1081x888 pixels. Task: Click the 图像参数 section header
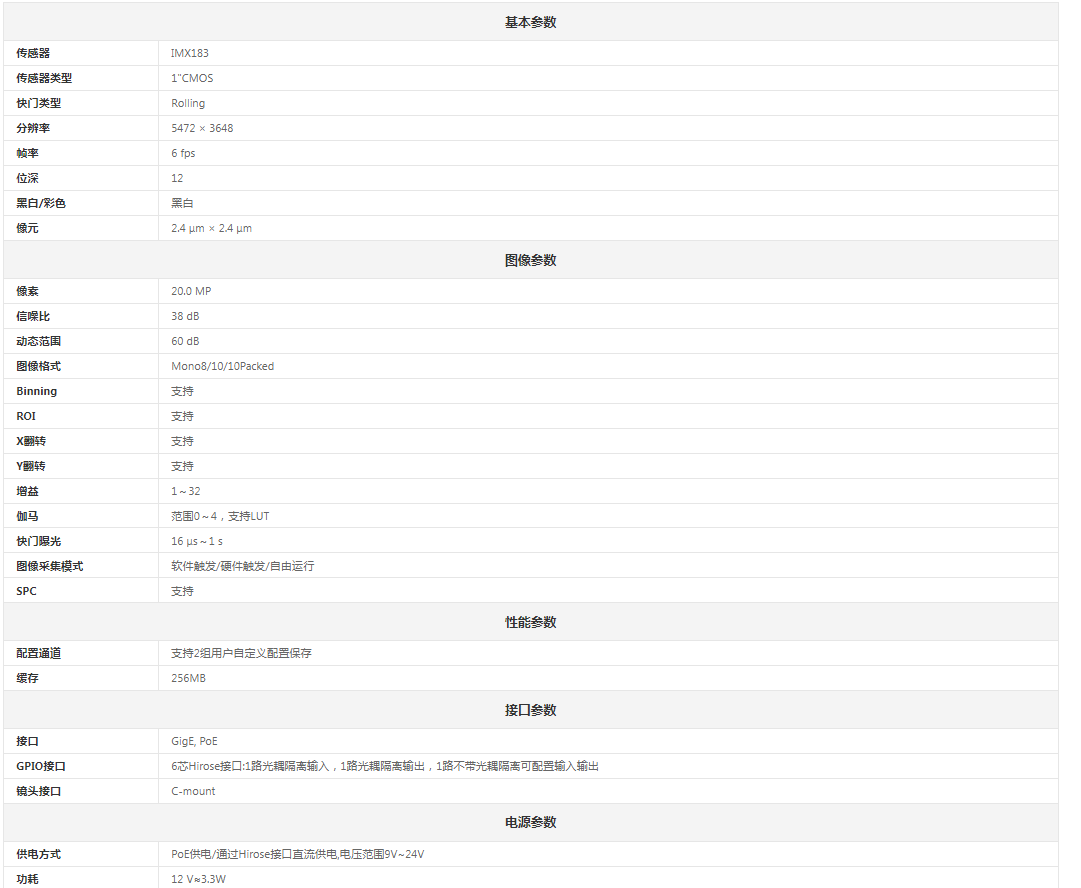coord(530,260)
